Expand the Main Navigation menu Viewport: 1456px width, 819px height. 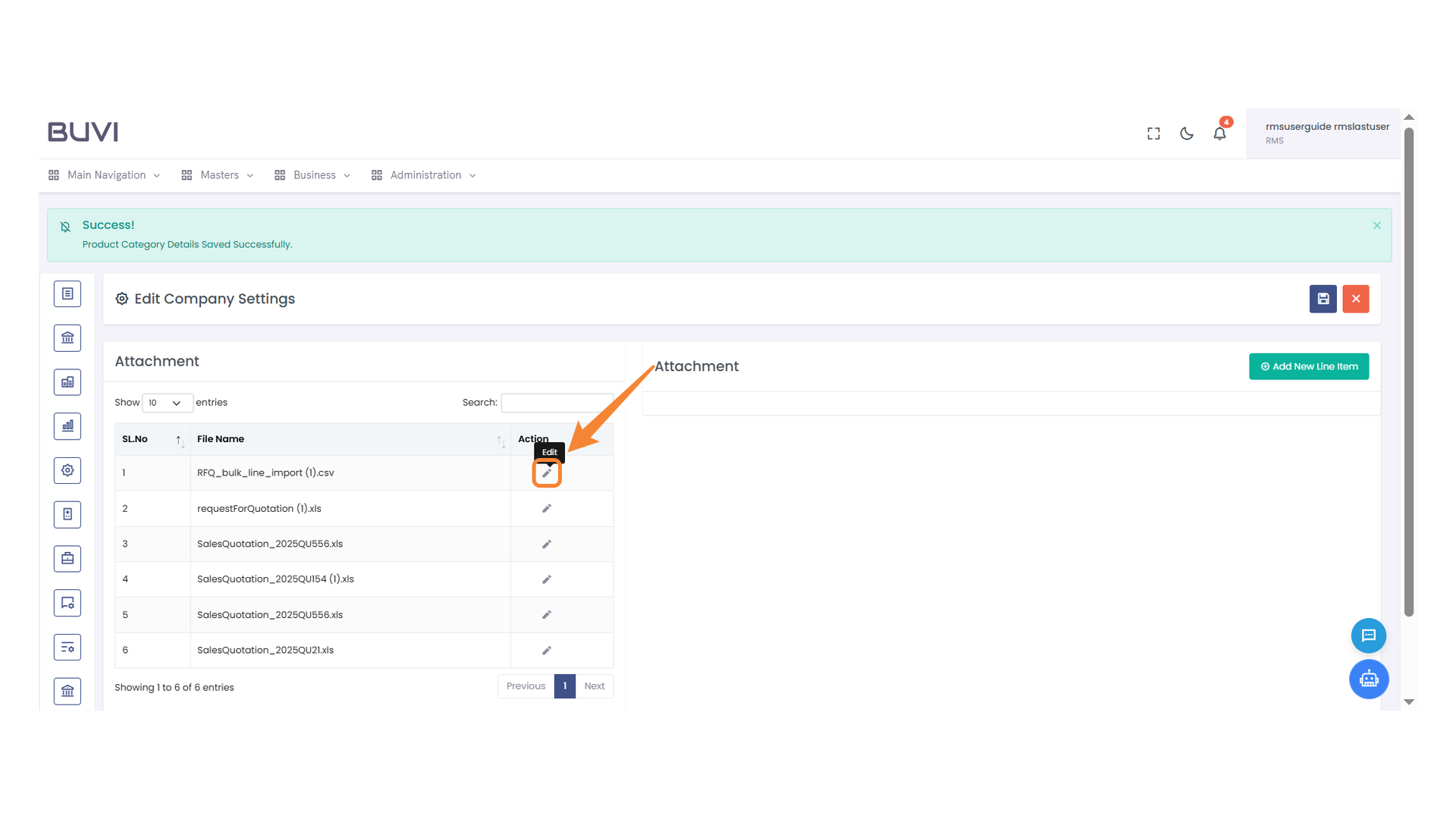click(105, 175)
